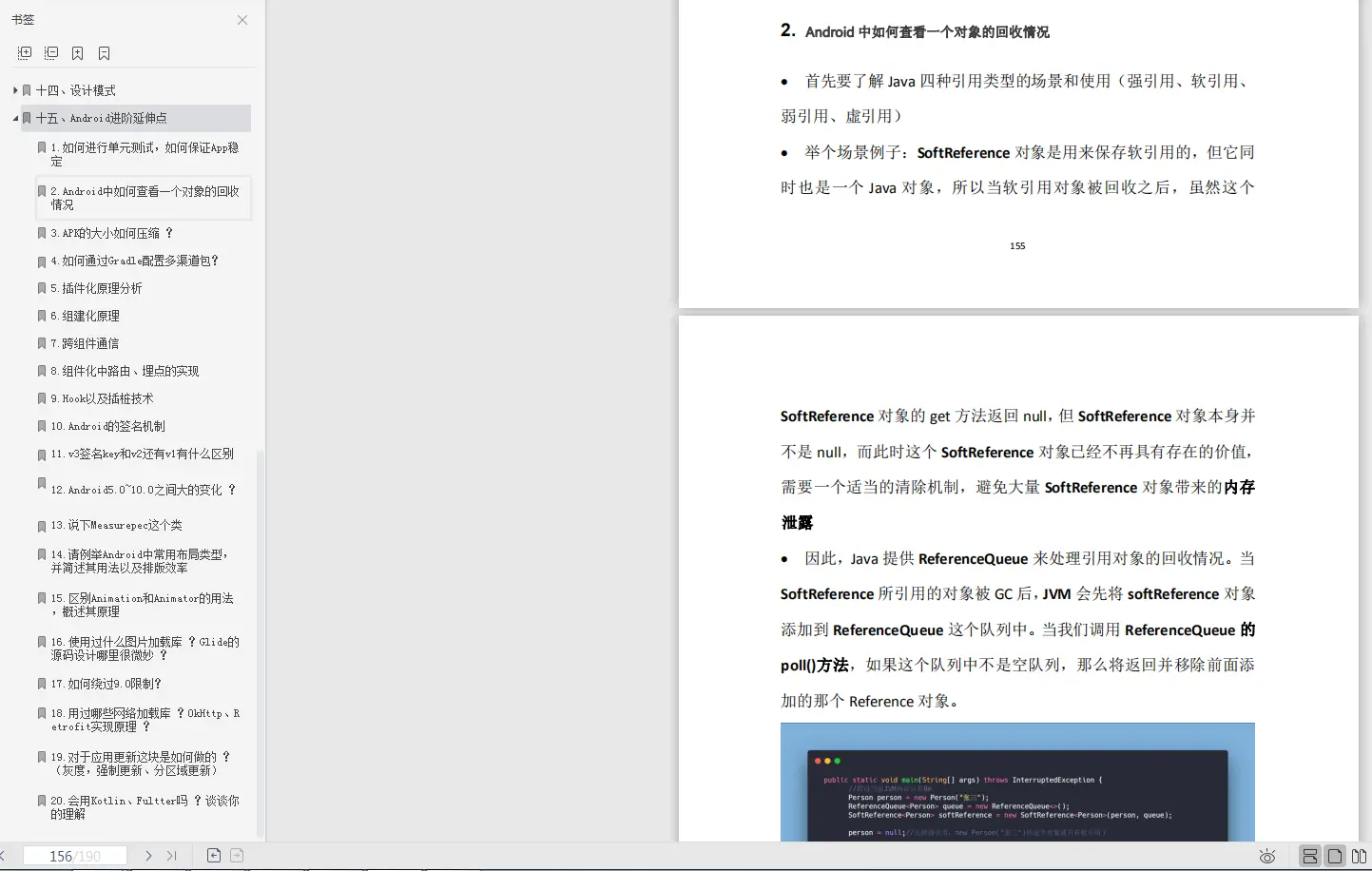Image resolution: width=1372 pixels, height=871 pixels.
Task: Open bookmark 18.用过哪些网络加载库
Action: (145, 720)
